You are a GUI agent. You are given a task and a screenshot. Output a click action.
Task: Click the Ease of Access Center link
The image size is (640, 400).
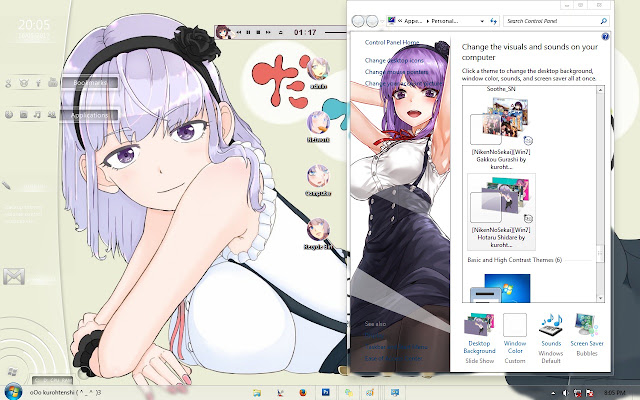[393, 358]
